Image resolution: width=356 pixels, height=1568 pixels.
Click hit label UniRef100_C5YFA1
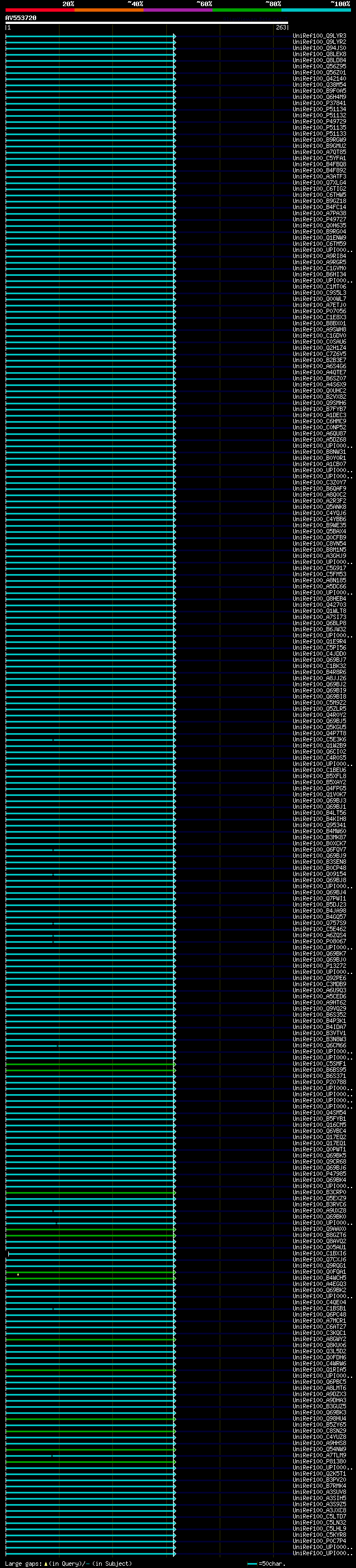tap(319, 159)
